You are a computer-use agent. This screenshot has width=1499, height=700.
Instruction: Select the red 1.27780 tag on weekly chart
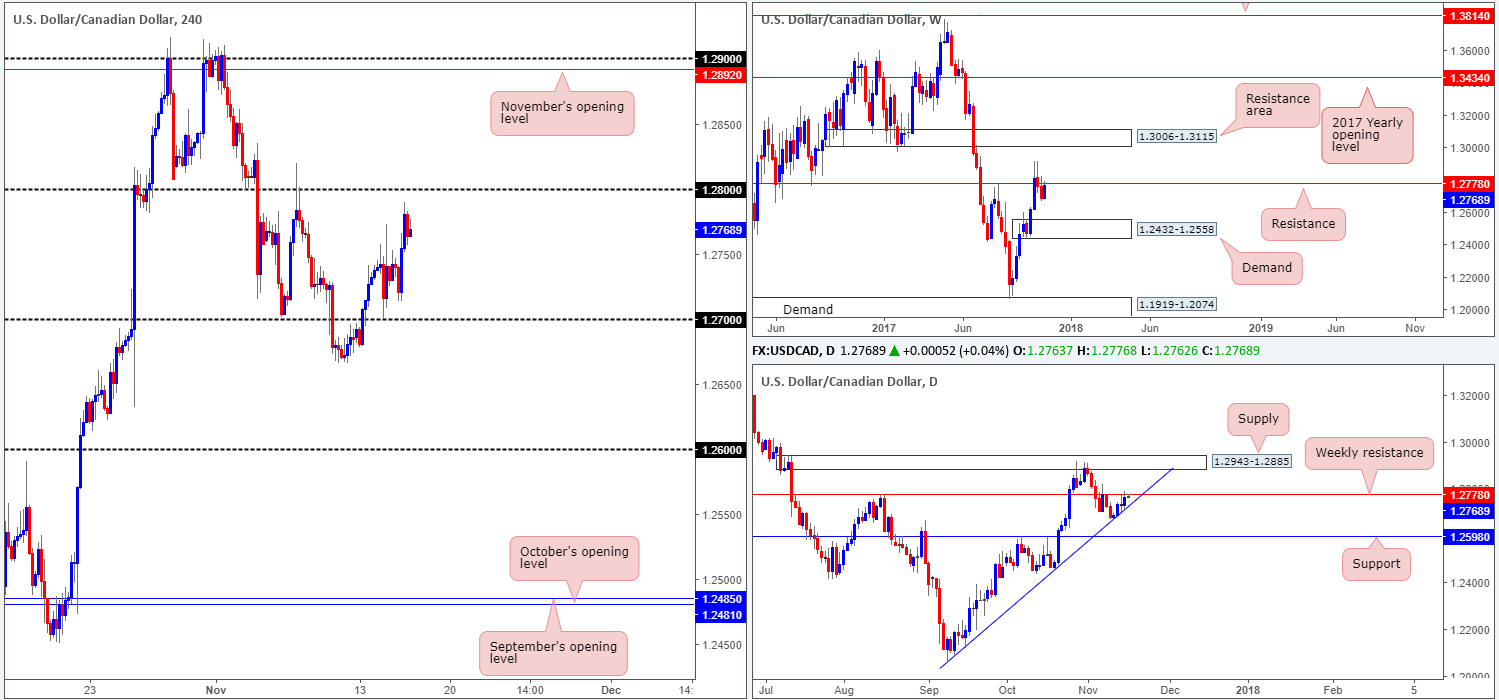[1470, 184]
